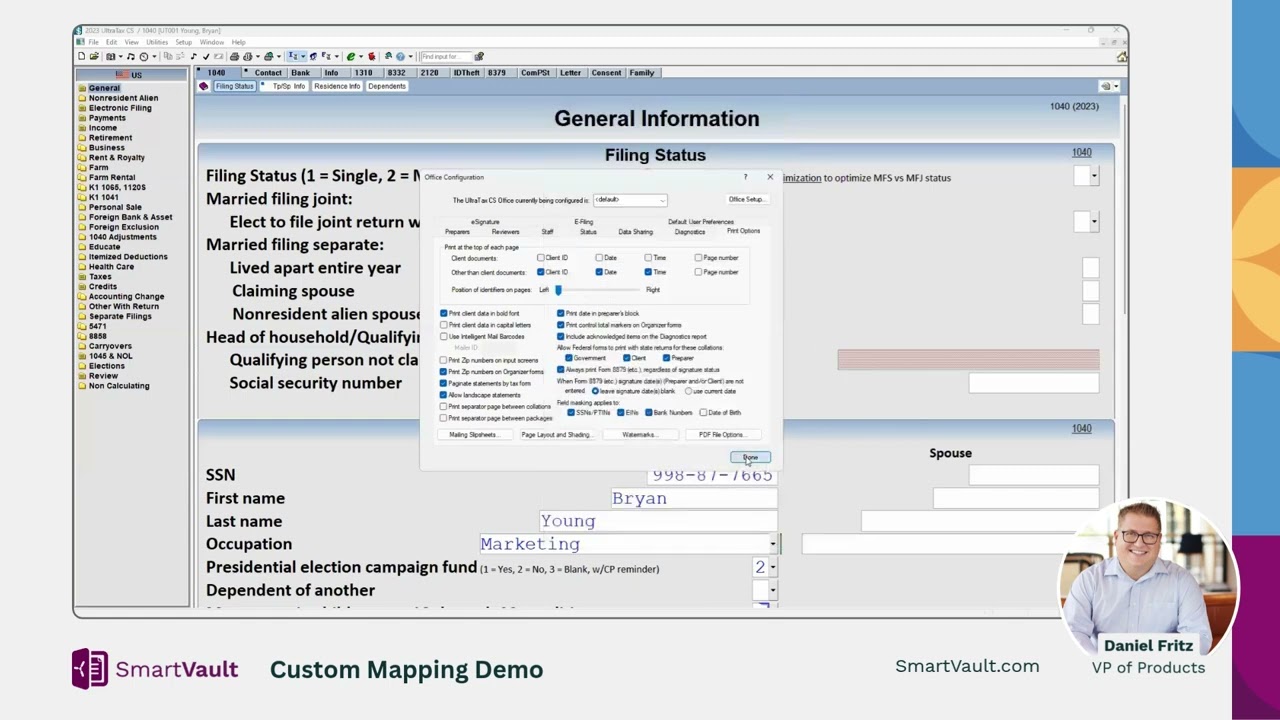Open the Retirement folder

110,138
